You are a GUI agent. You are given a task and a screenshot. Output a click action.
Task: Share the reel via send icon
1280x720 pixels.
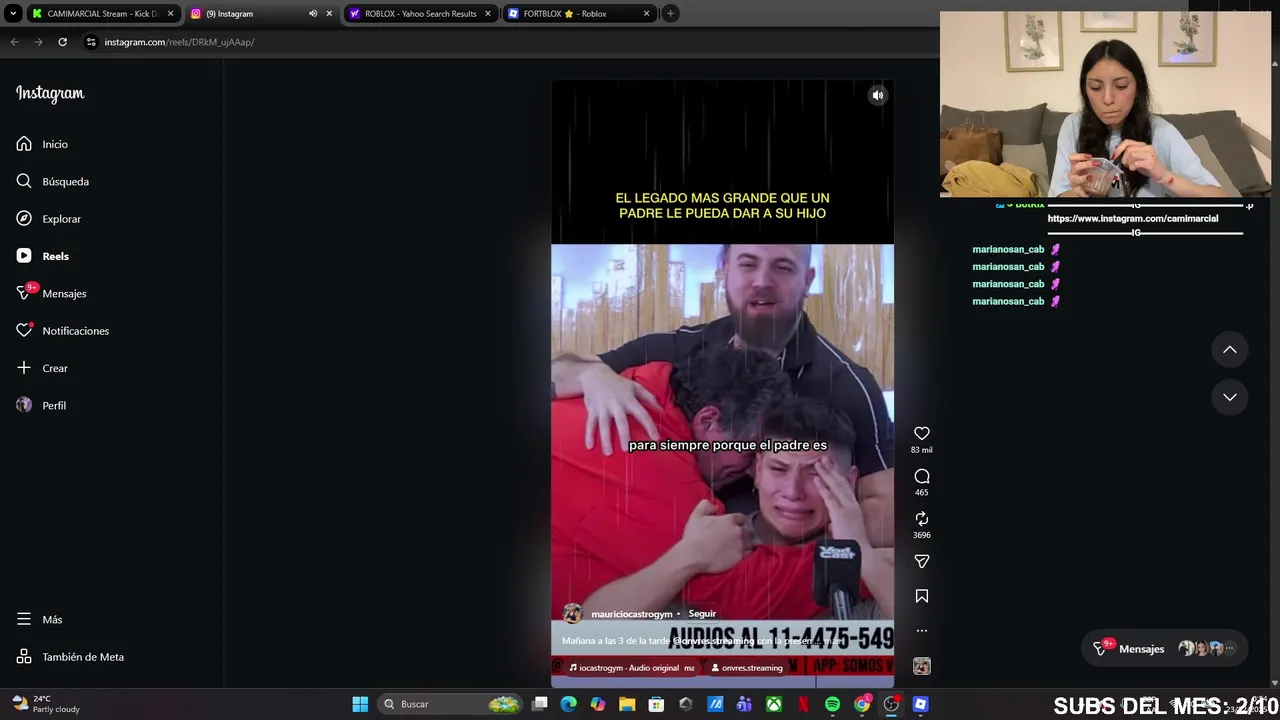coord(922,561)
